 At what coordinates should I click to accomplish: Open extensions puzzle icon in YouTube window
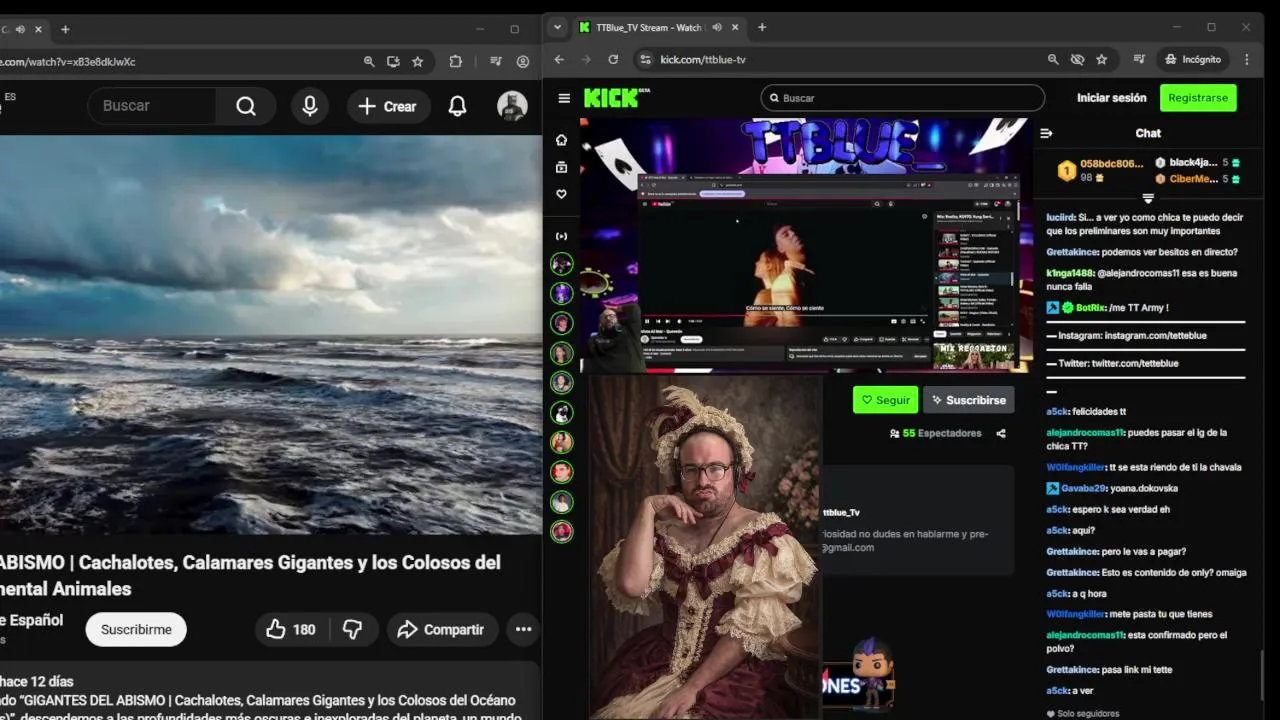(x=456, y=61)
